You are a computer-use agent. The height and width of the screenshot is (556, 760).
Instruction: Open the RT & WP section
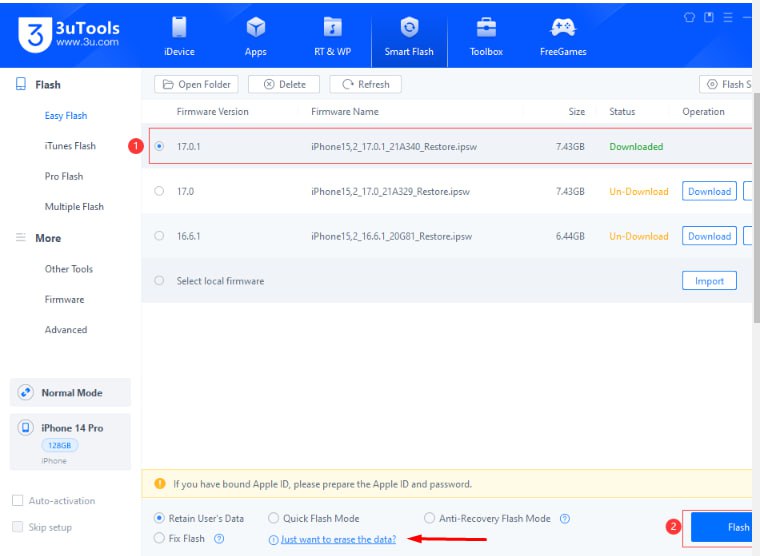pyautogui.click(x=332, y=36)
